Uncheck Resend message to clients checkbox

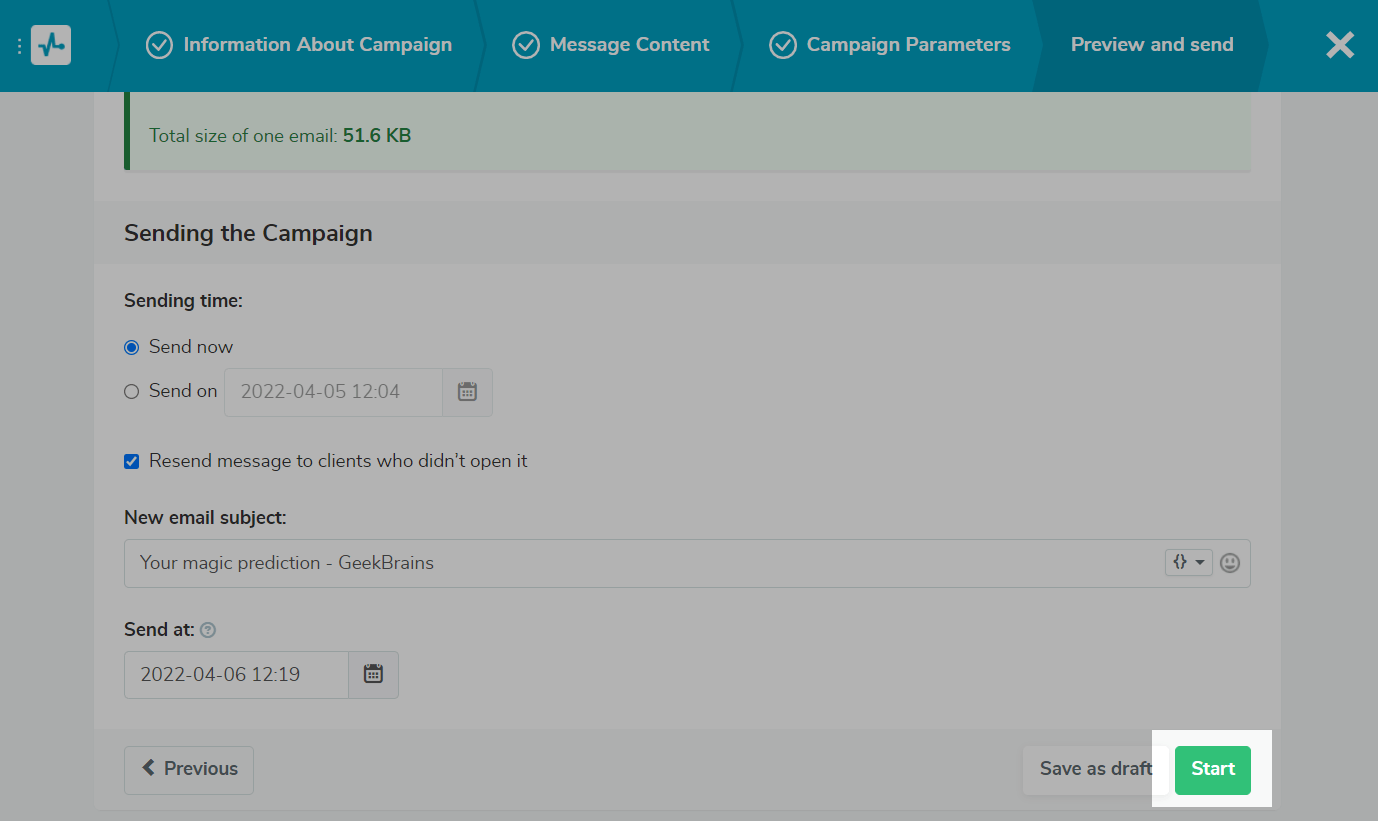(131, 462)
